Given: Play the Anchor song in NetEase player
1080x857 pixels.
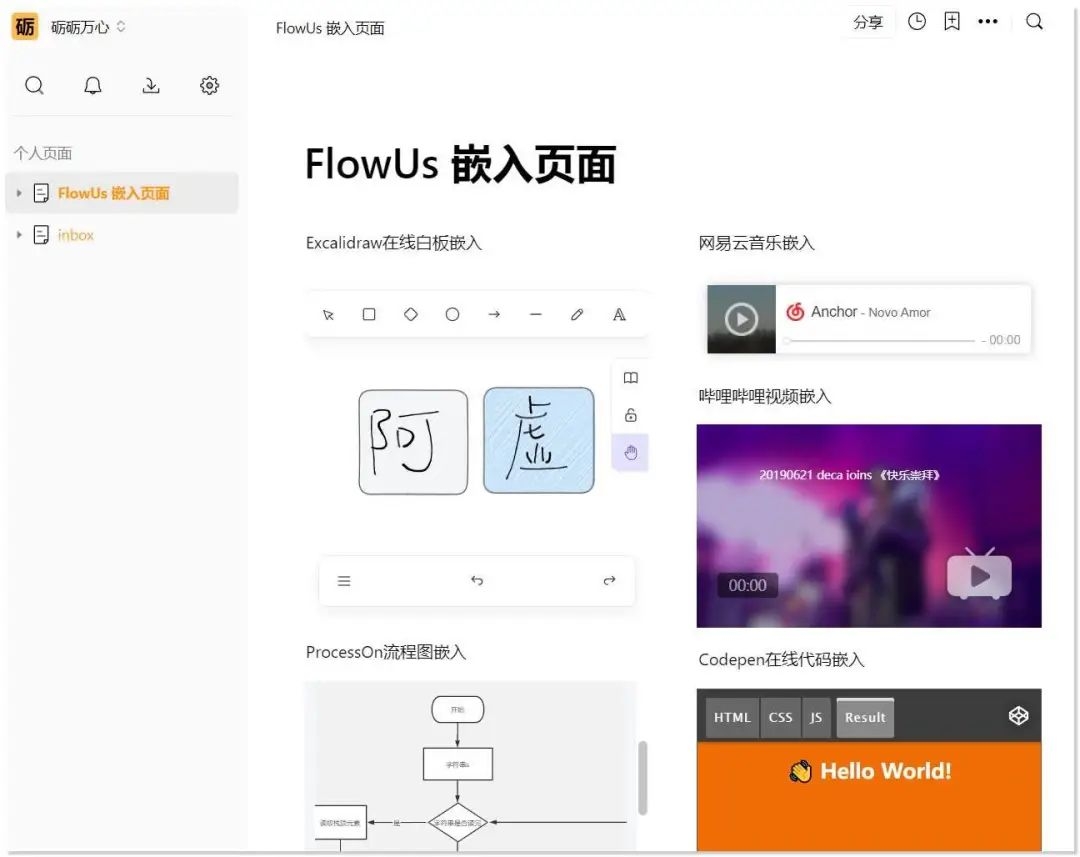Looking at the screenshot, I should pyautogui.click(x=741, y=319).
